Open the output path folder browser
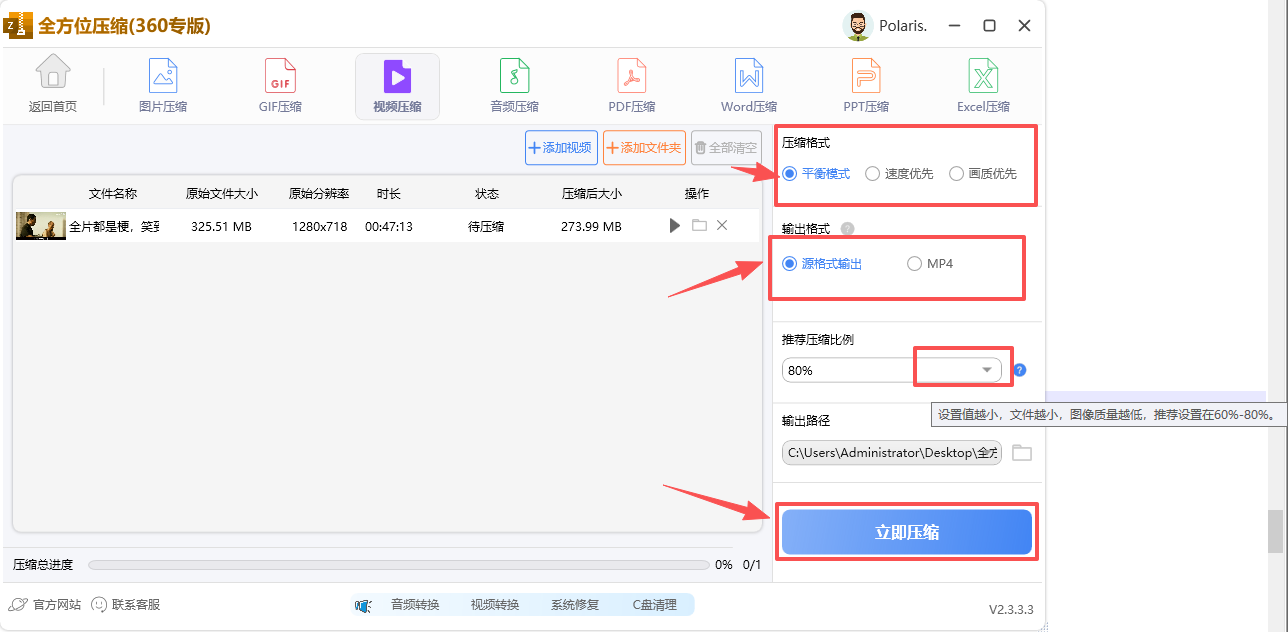The image size is (1288, 632). (1021, 452)
